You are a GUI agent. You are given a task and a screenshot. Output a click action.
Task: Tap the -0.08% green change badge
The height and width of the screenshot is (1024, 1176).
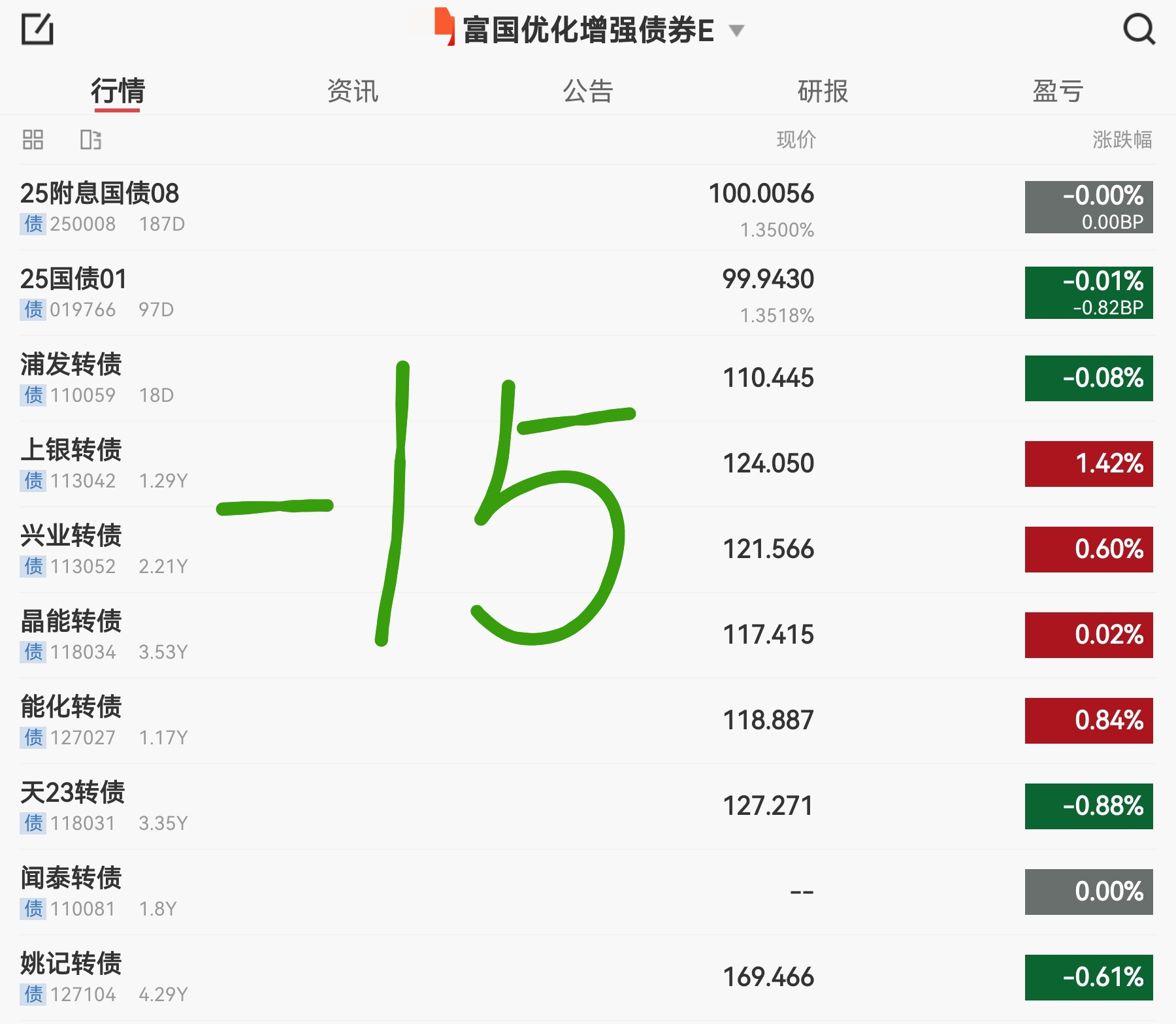click(1088, 378)
